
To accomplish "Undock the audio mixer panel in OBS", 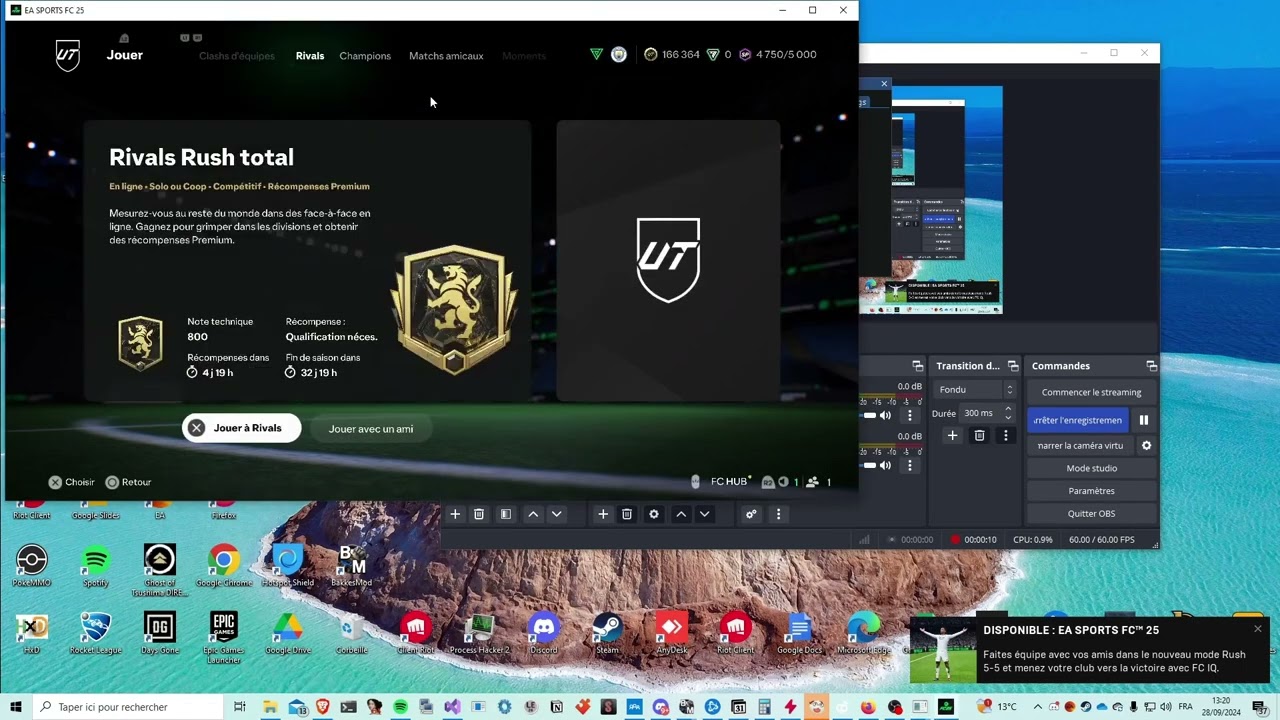I will pos(917,366).
